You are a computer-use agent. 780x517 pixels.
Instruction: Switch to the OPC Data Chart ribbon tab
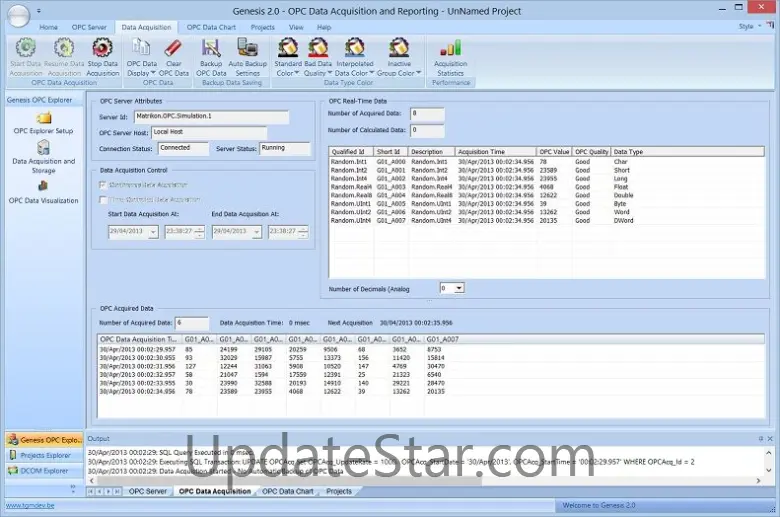click(211, 27)
